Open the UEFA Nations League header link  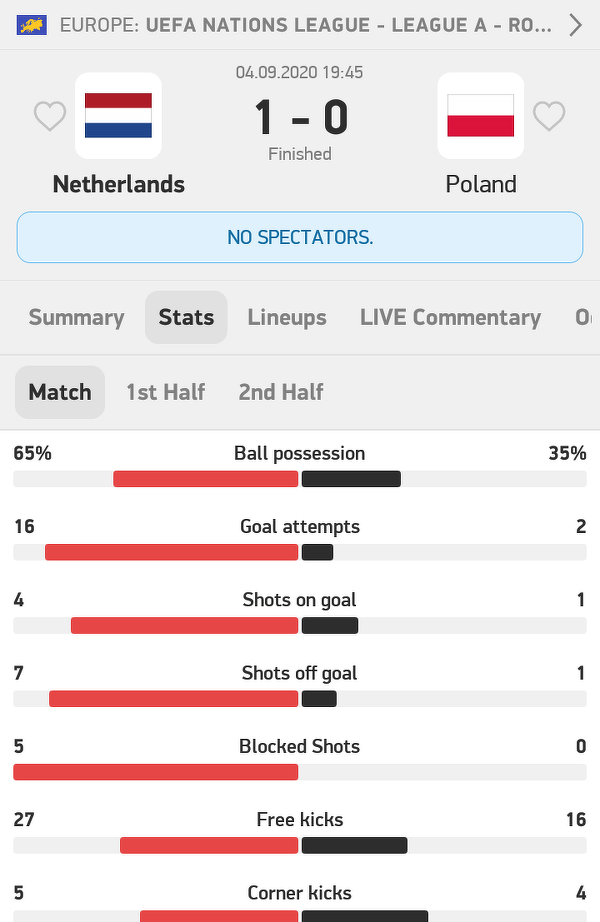pyautogui.click(x=305, y=25)
